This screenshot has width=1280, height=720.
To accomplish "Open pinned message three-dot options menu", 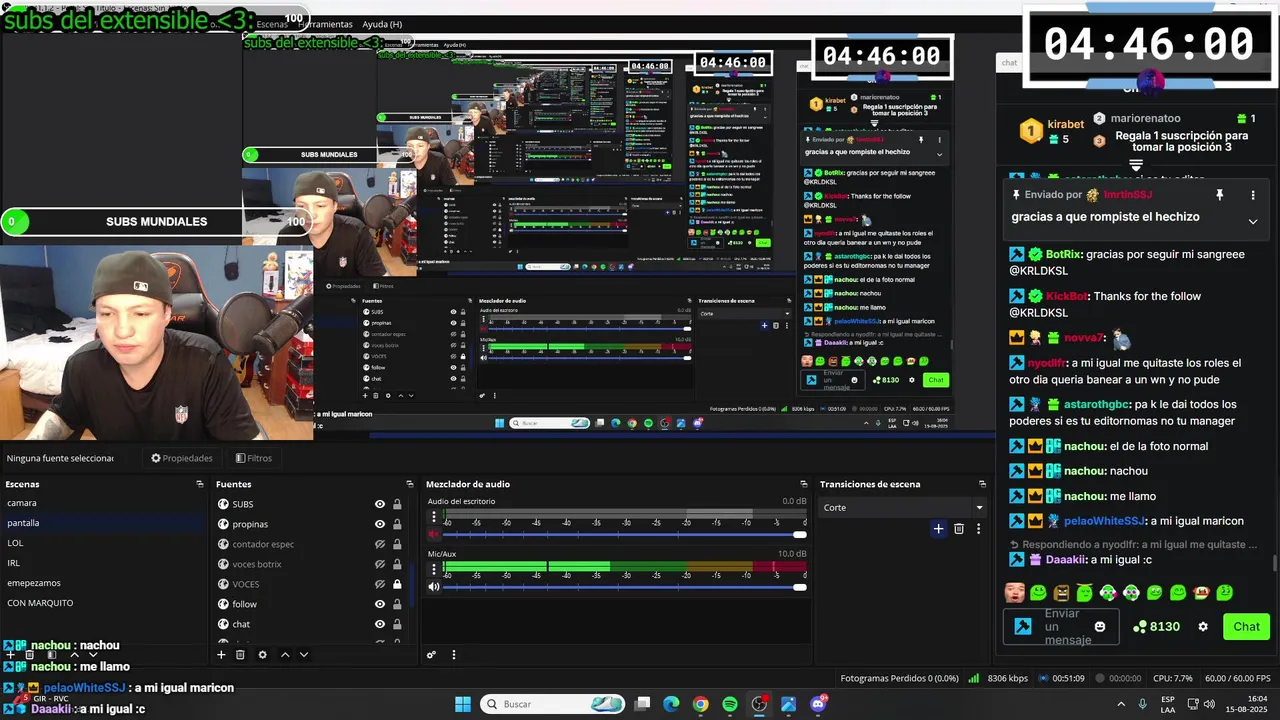I will point(1253,195).
